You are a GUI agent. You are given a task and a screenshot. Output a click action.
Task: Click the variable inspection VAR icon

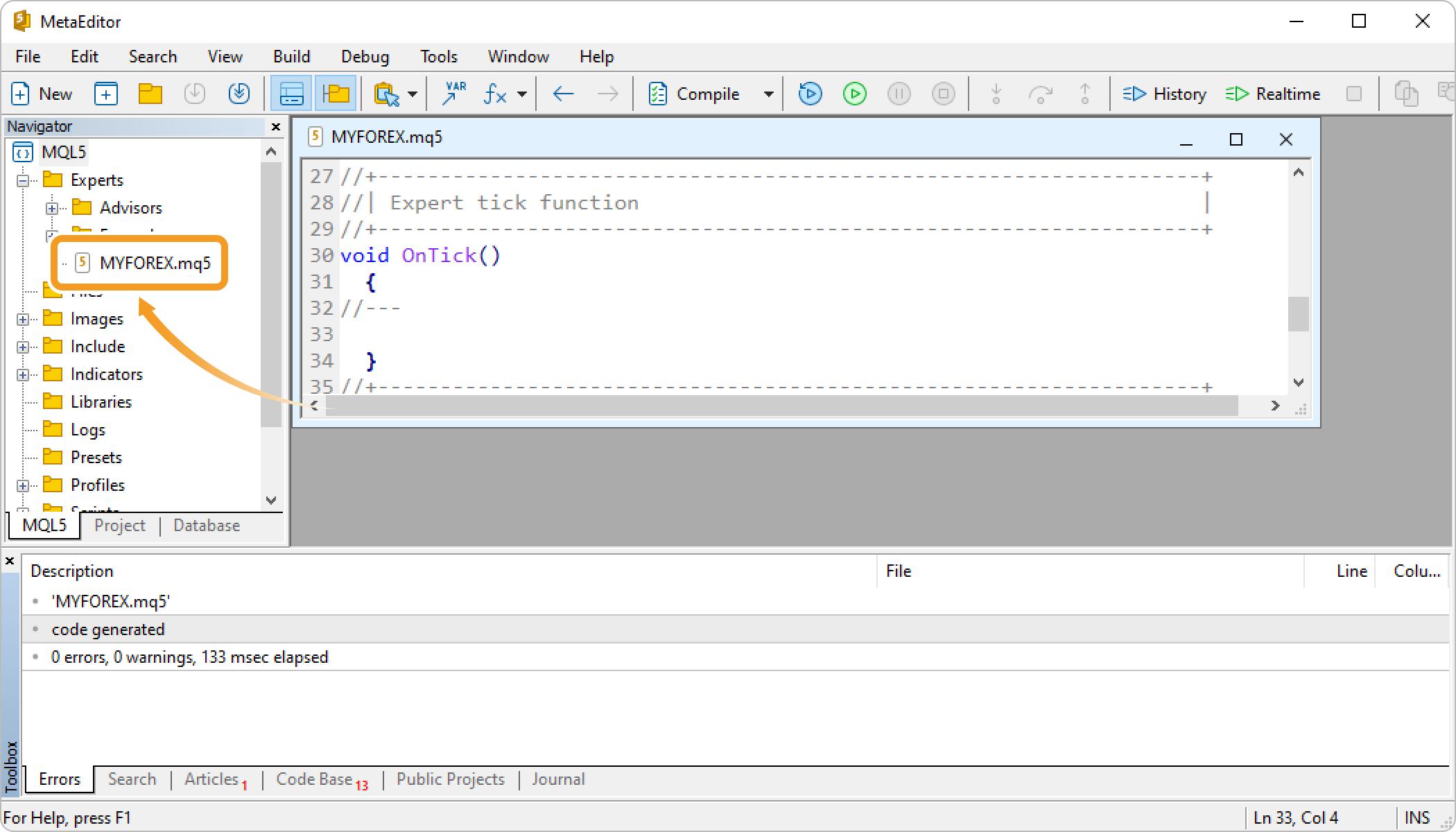coord(455,93)
